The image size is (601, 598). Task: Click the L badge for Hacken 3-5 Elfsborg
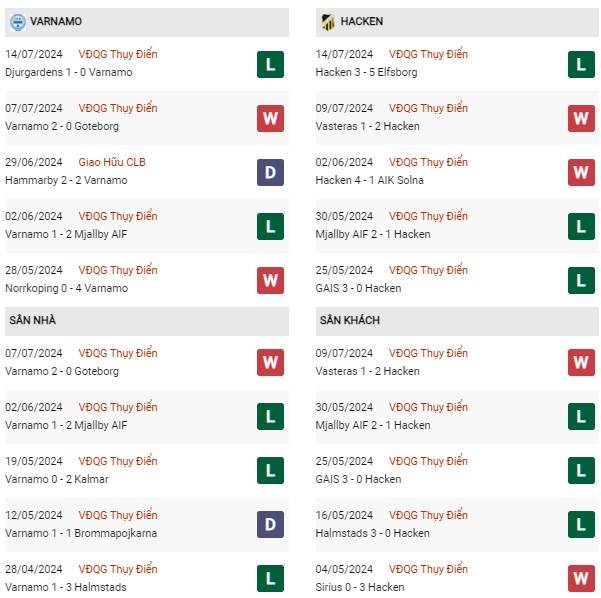tap(581, 64)
